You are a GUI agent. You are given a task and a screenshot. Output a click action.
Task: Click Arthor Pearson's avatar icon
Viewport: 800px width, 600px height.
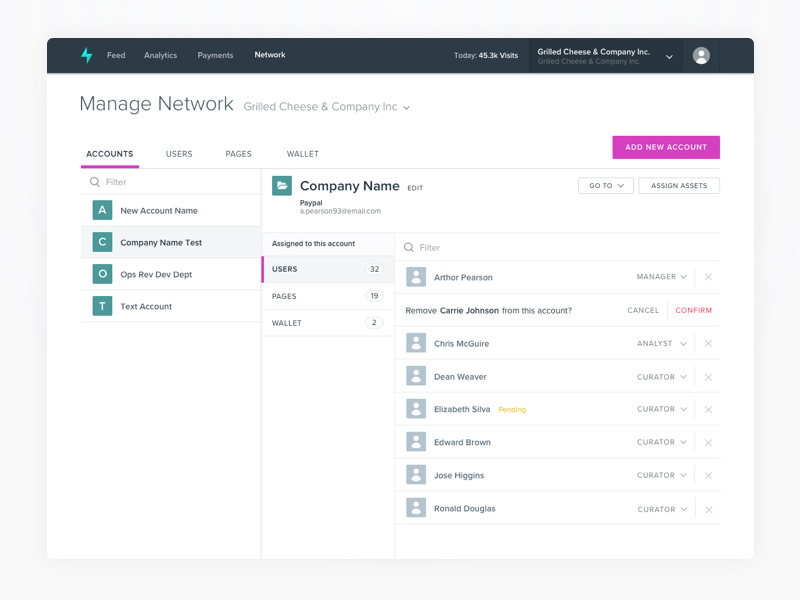coord(417,277)
